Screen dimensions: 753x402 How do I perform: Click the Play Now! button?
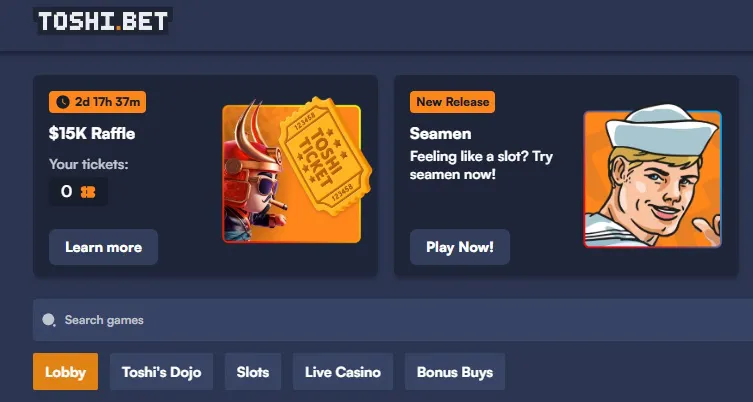tap(460, 247)
